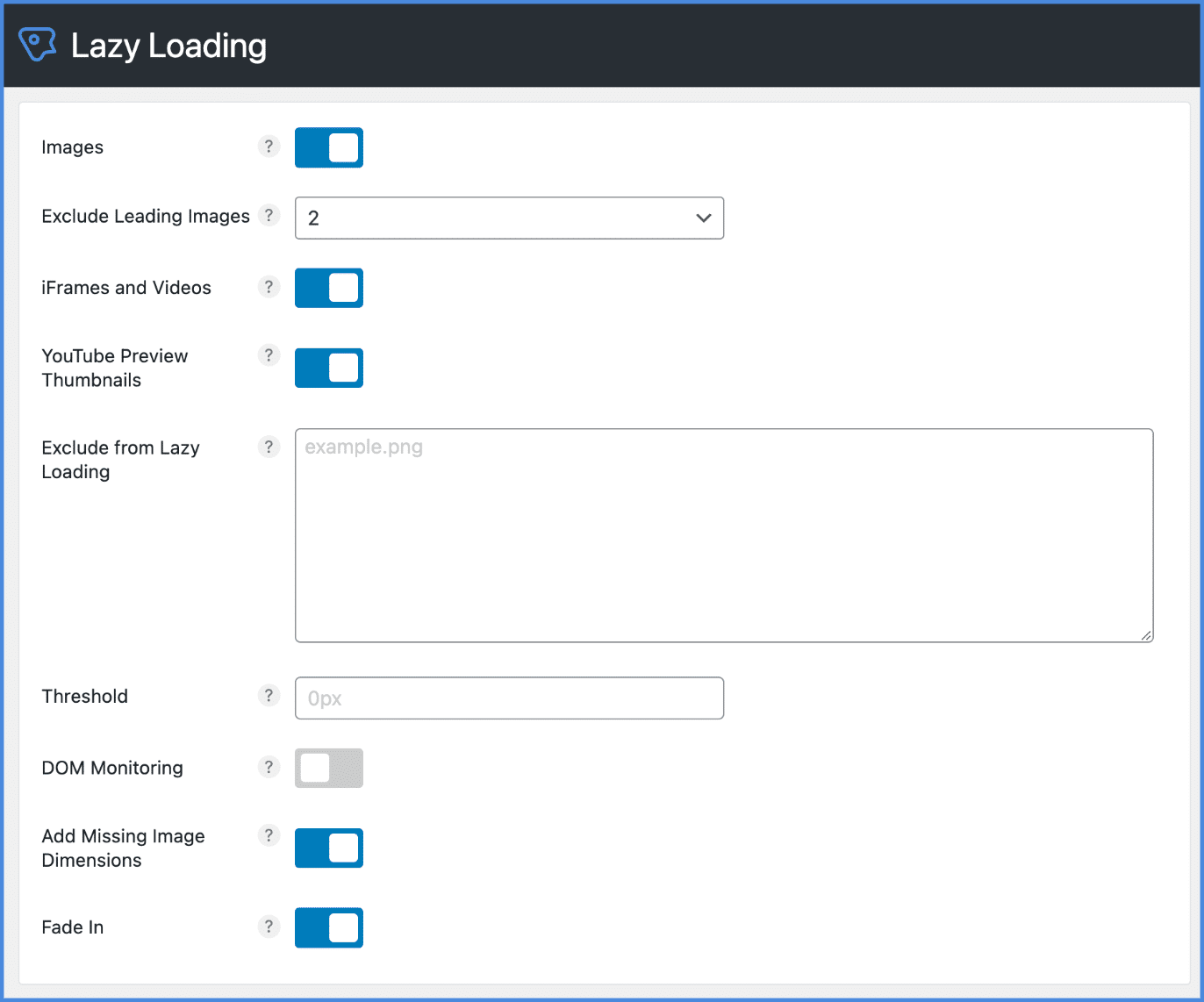Image resolution: width=1204 pixels, height=1002 pixels.
Task: Enable DOM Monitoring
Action: tap(328, 768)
